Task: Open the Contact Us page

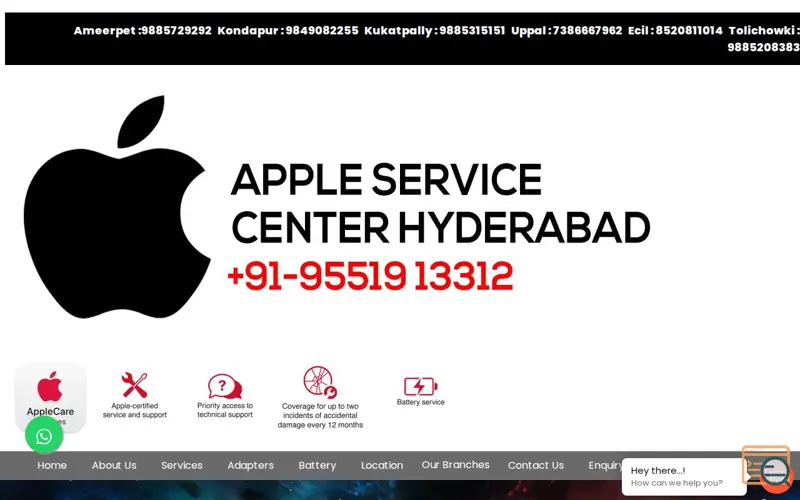Action: [536, 465]
